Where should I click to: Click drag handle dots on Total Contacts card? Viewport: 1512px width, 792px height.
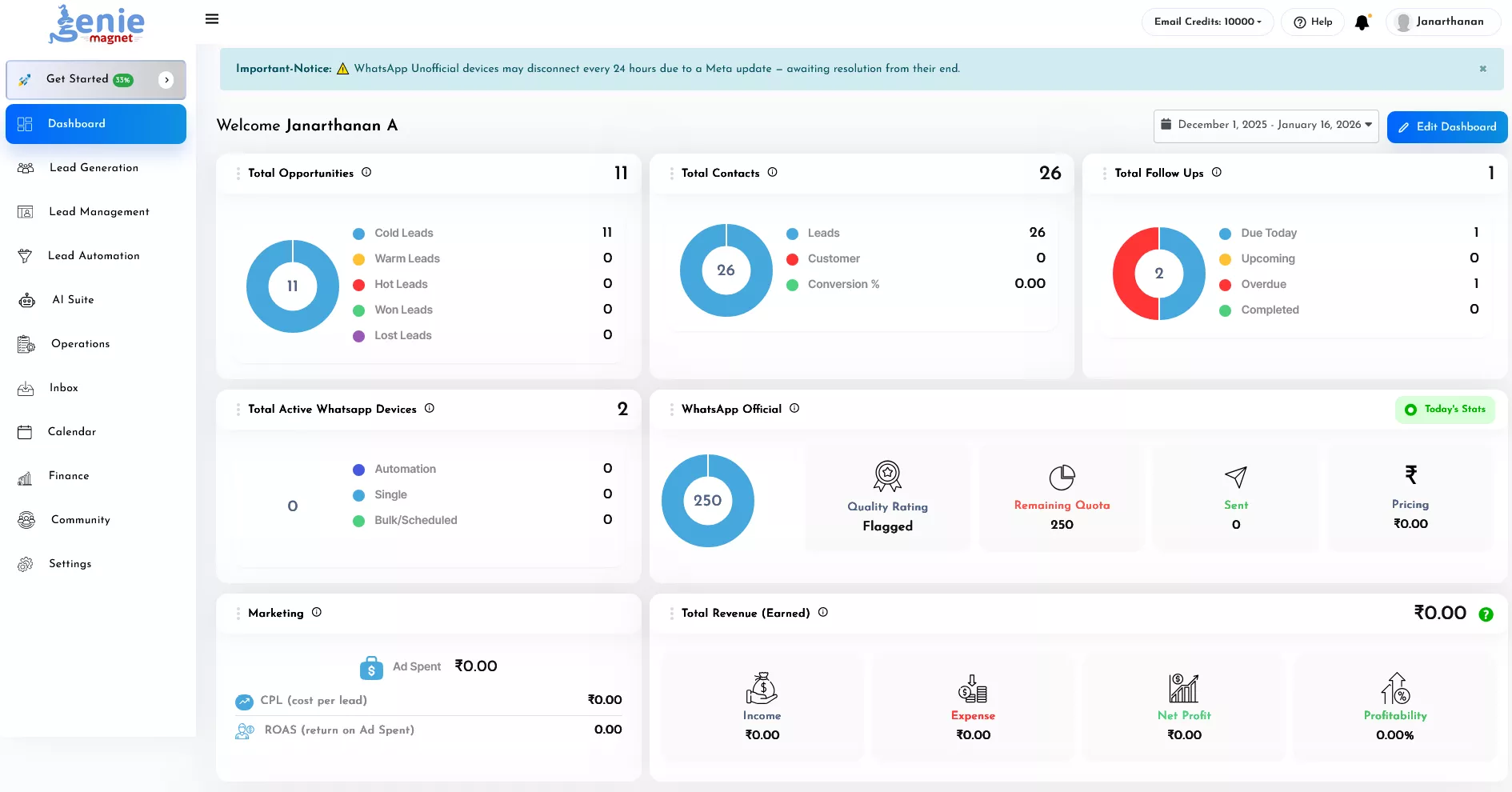pyautogui.click(x=671, y=174)
